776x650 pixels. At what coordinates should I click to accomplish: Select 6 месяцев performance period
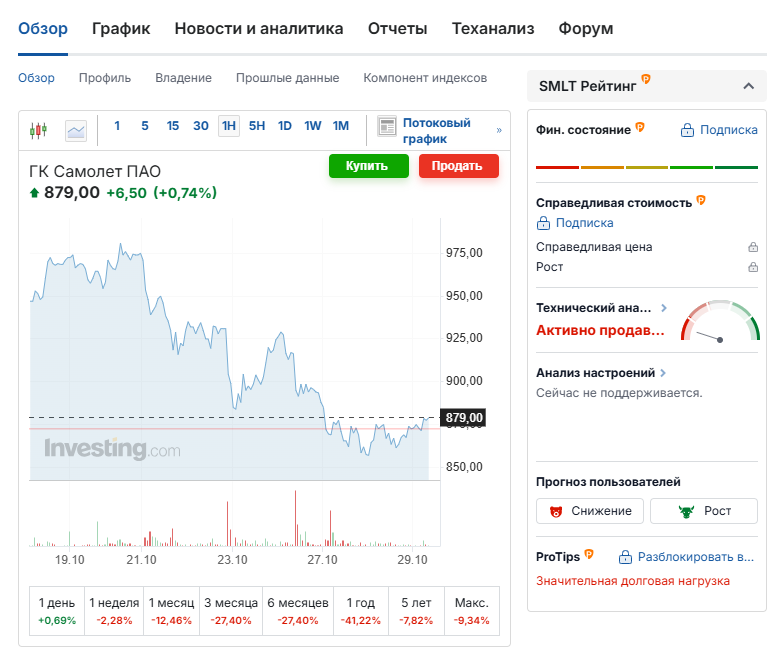click(298, 611)
